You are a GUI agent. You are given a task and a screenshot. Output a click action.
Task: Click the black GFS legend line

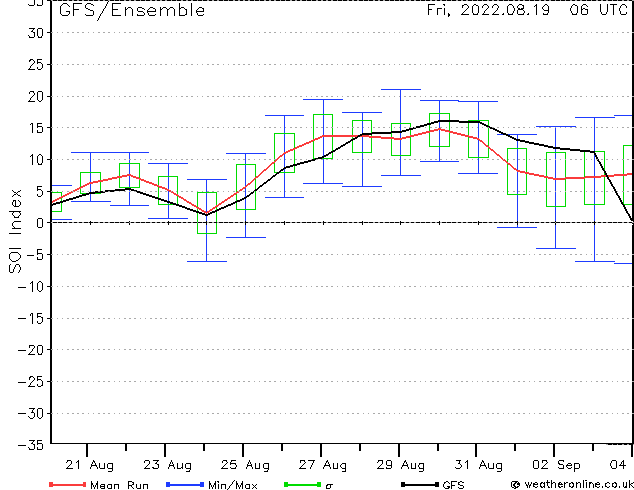tap(420, 484)
